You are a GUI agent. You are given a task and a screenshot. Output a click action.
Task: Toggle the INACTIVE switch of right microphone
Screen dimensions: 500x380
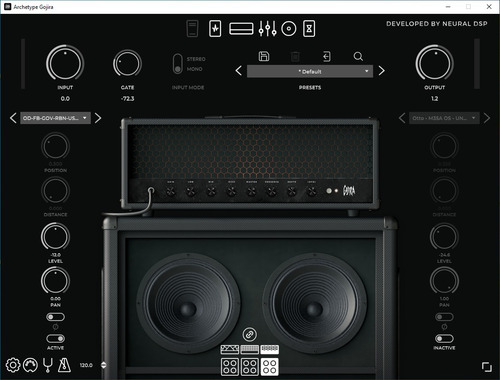[444, 339]
